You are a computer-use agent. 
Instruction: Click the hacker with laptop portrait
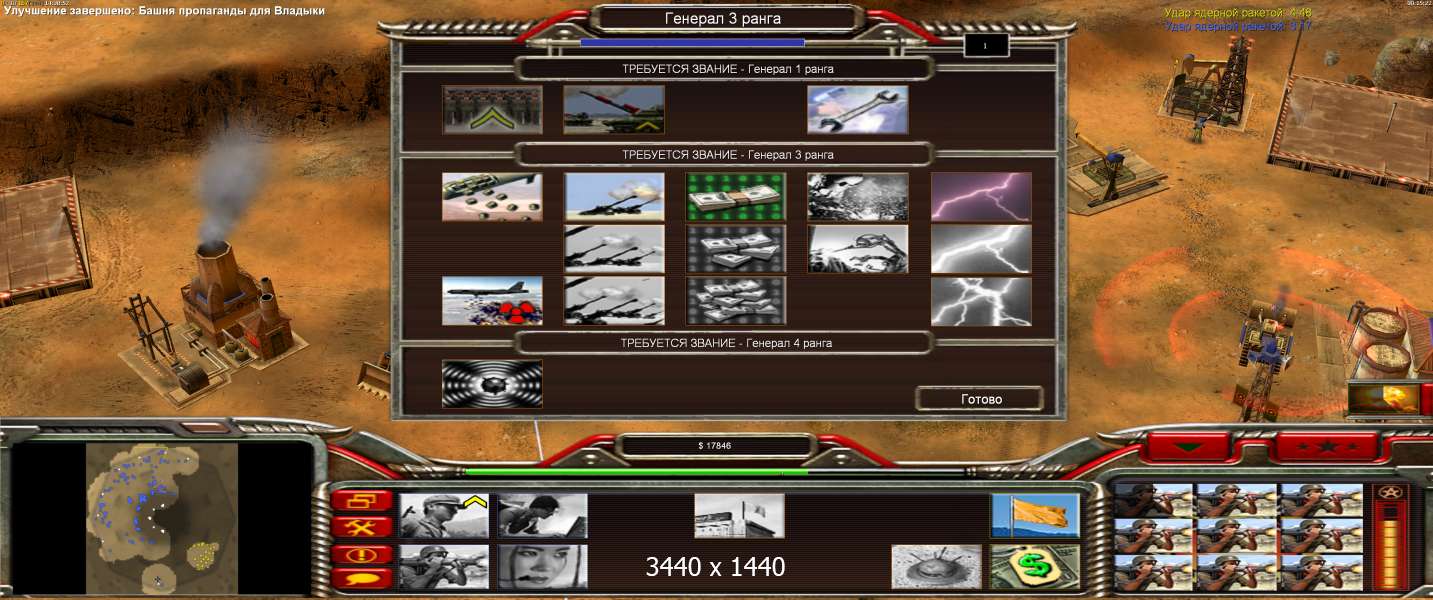pyautogui.click(x=543, y=516)
